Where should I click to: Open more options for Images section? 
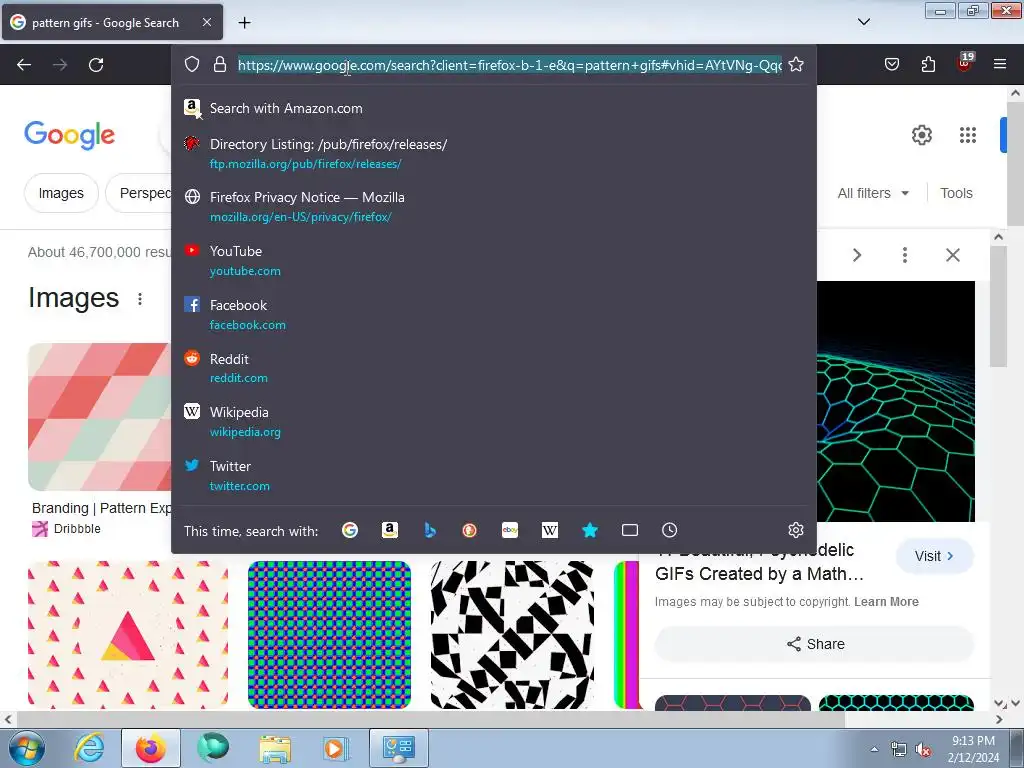coord(140,299)
